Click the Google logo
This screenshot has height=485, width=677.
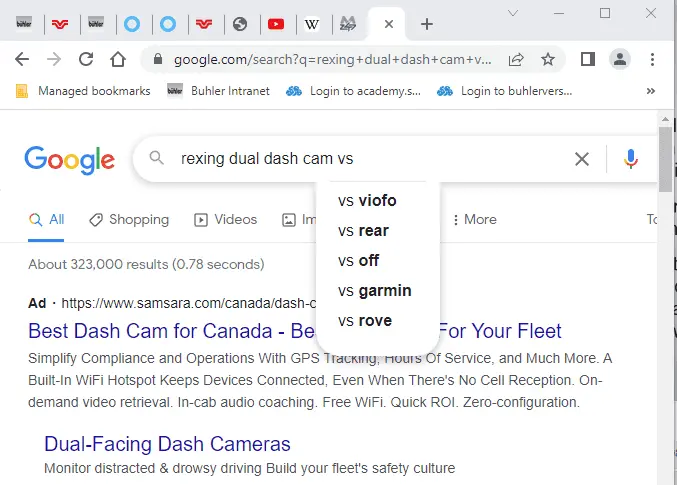(70, 160)
